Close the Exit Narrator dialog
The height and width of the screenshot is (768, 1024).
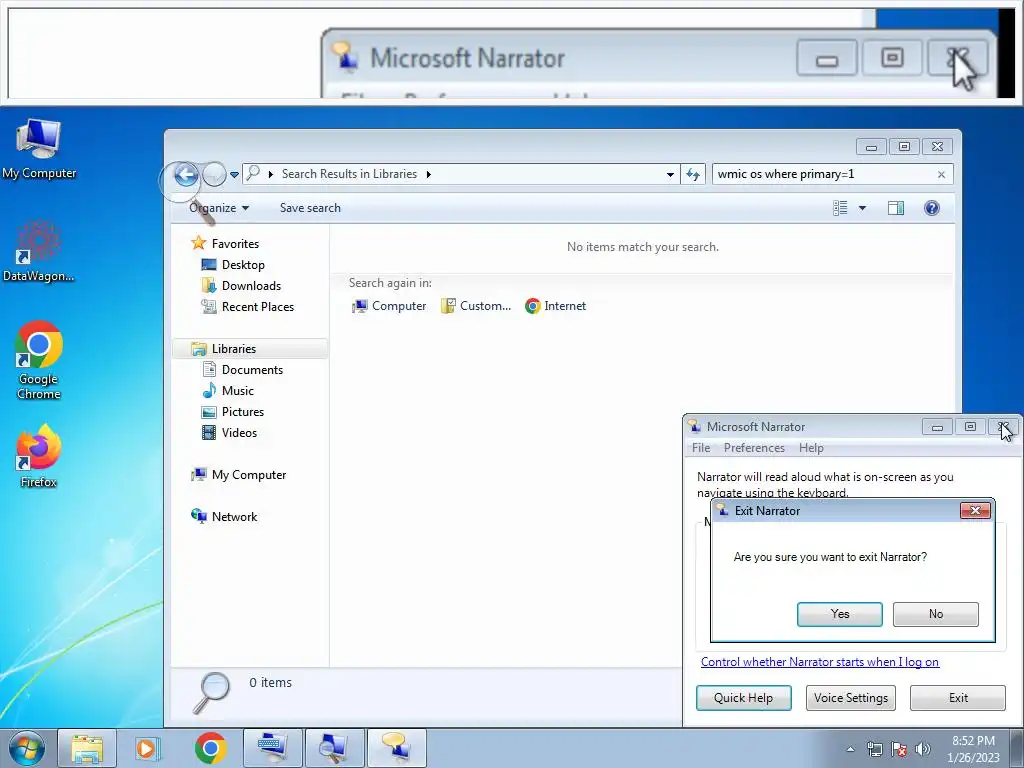[976, 511]
